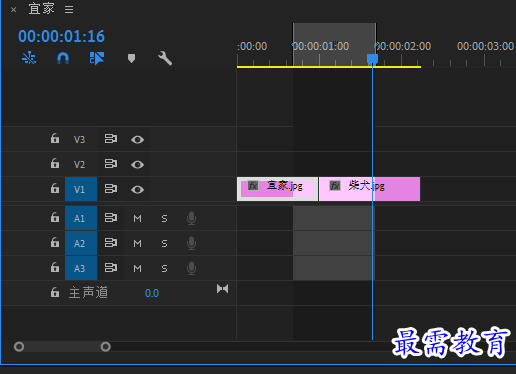This screenshot has width=516, height=374.
Task: Click ruler at 00:00:02:00
Action: pos(403,46)
